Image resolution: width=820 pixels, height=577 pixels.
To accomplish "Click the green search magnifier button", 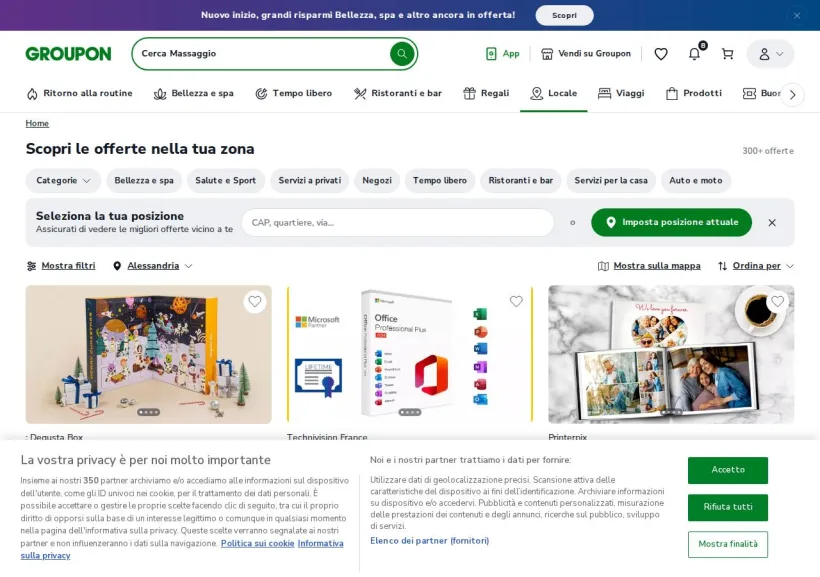I will click(402, 53).
